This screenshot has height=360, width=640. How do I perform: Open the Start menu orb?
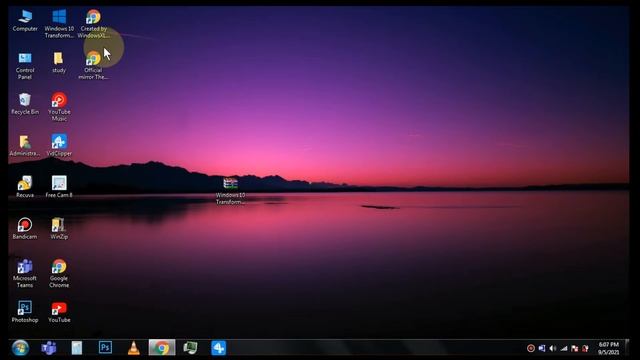(x=20, y=348)
